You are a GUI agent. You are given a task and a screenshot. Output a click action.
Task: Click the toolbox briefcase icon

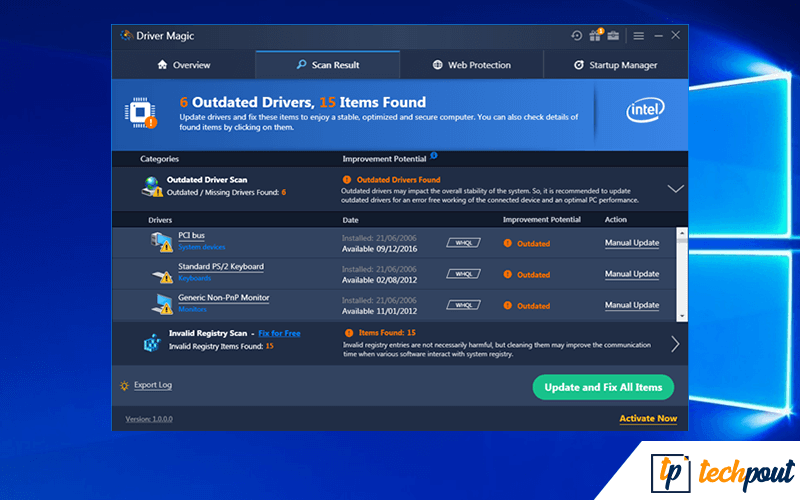coord(613,35)
